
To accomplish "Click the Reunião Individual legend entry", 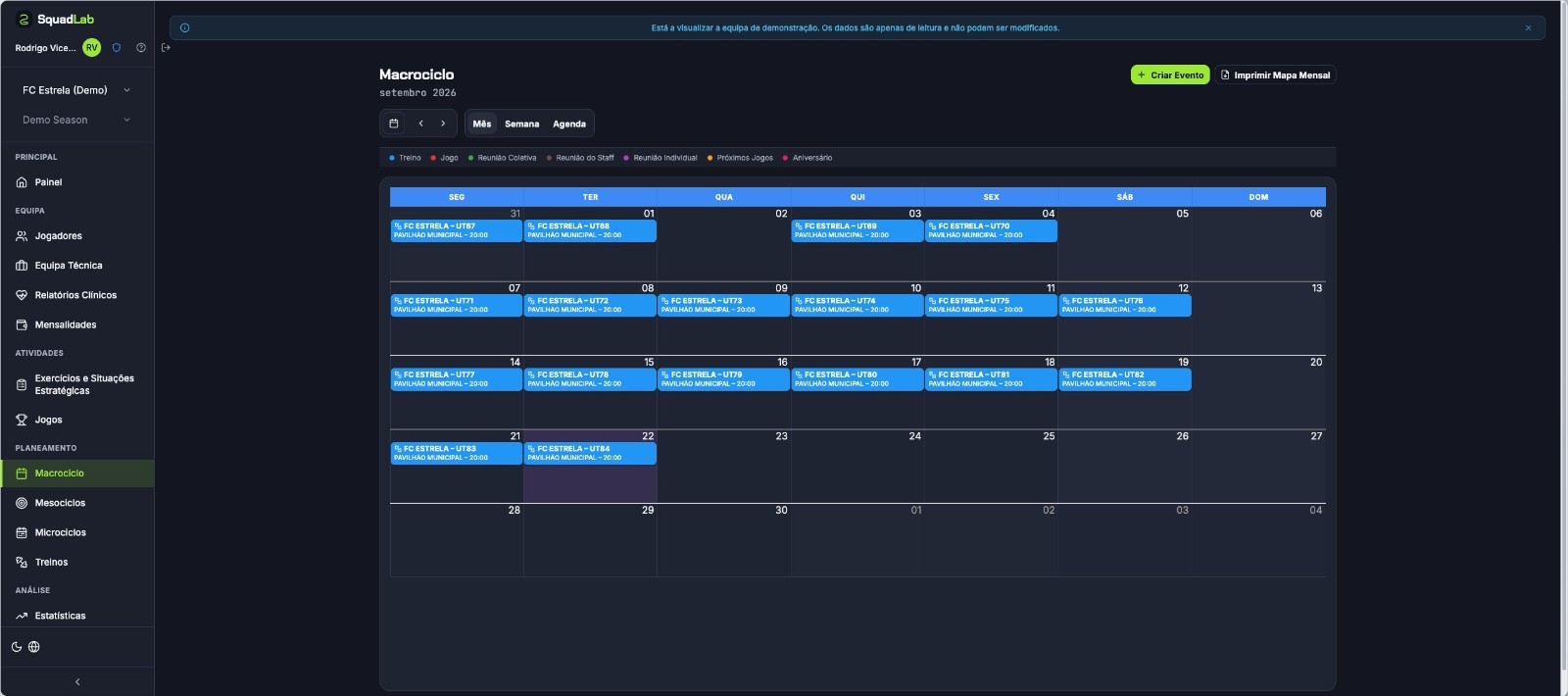I will coord(661,158).
